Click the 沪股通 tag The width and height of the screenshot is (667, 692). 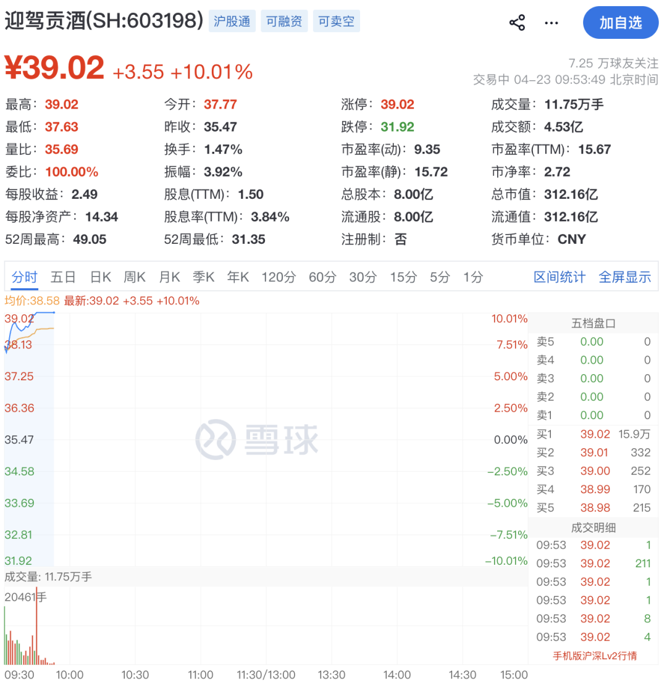[233, 21]
